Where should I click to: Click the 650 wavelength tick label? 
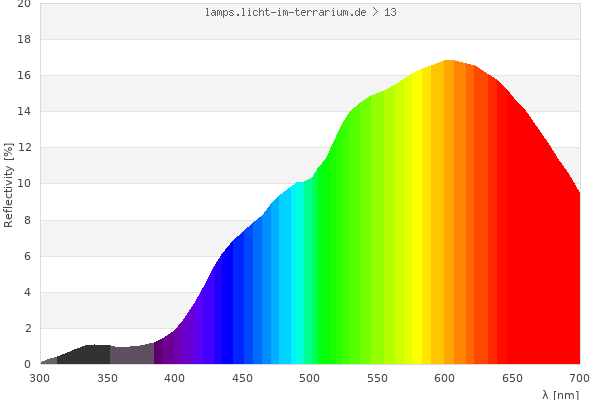point(512,378)
